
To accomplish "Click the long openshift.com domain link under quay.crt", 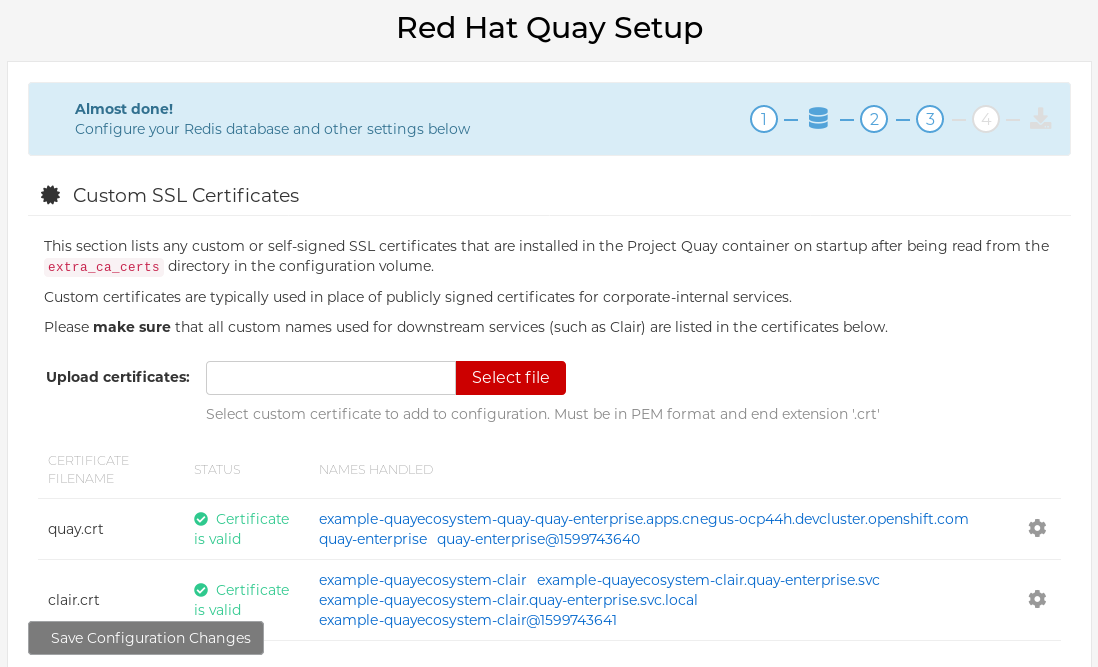I will (643, 518).
